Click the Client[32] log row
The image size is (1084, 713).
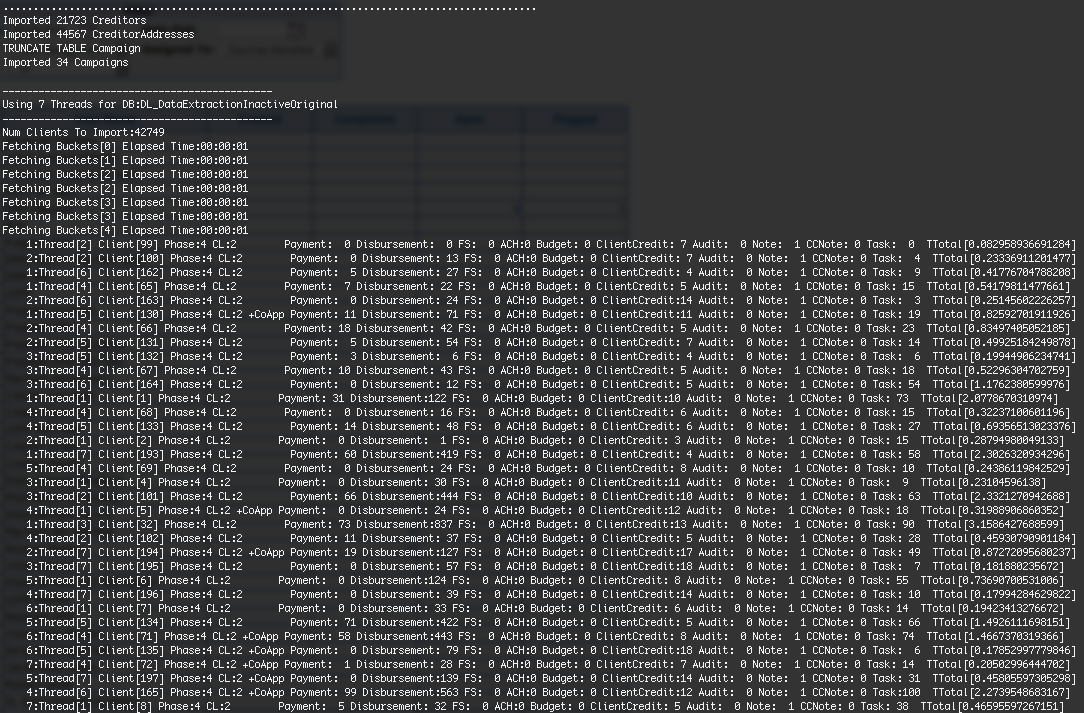click(x=545, y=524)
